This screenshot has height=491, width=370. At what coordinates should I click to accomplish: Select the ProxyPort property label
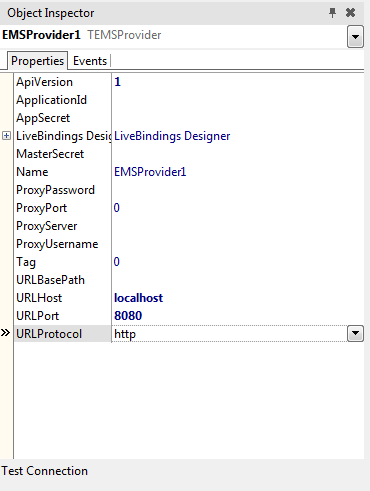42,208
